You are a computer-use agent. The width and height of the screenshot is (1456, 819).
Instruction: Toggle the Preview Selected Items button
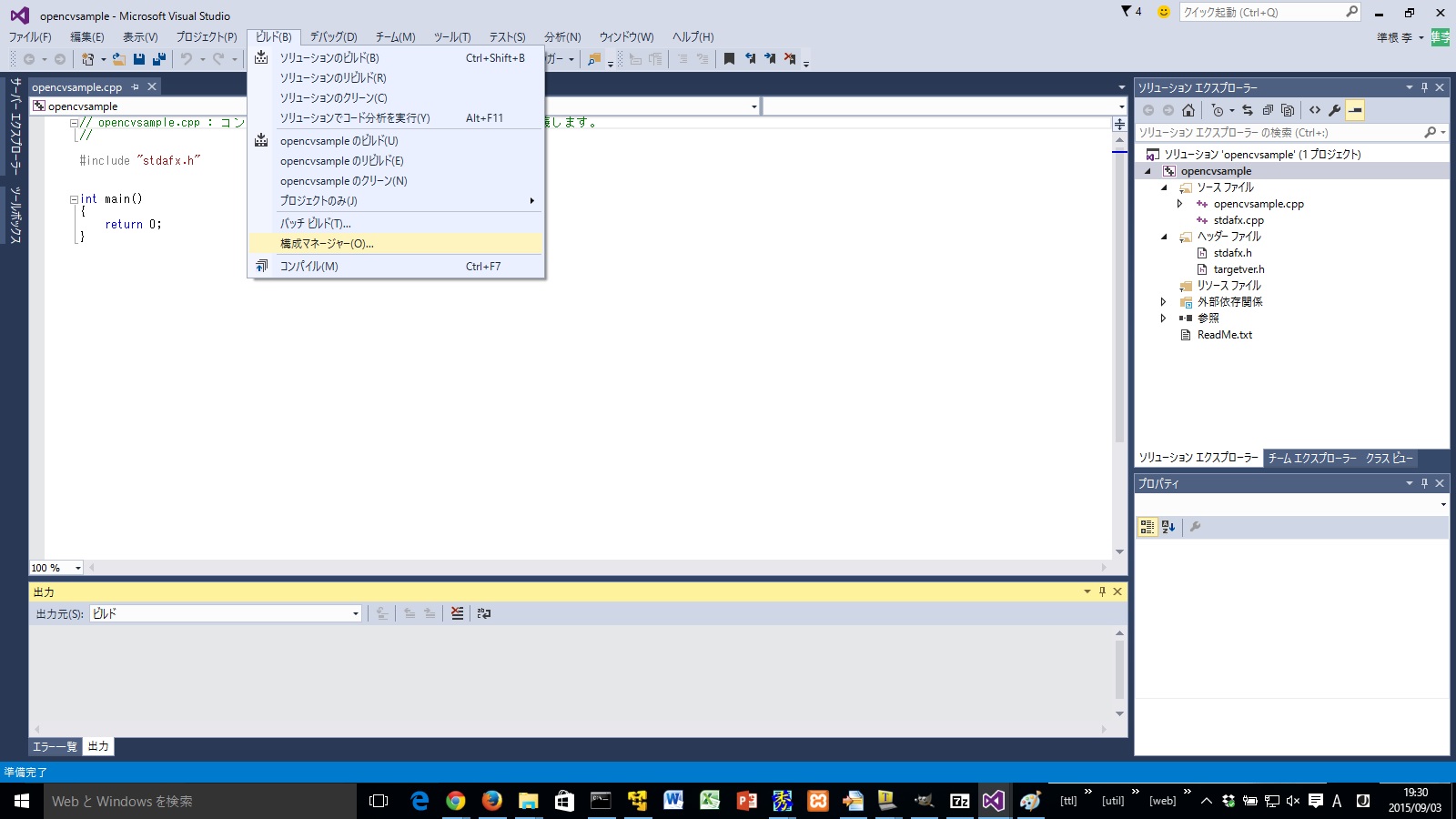click(1355, 110)
